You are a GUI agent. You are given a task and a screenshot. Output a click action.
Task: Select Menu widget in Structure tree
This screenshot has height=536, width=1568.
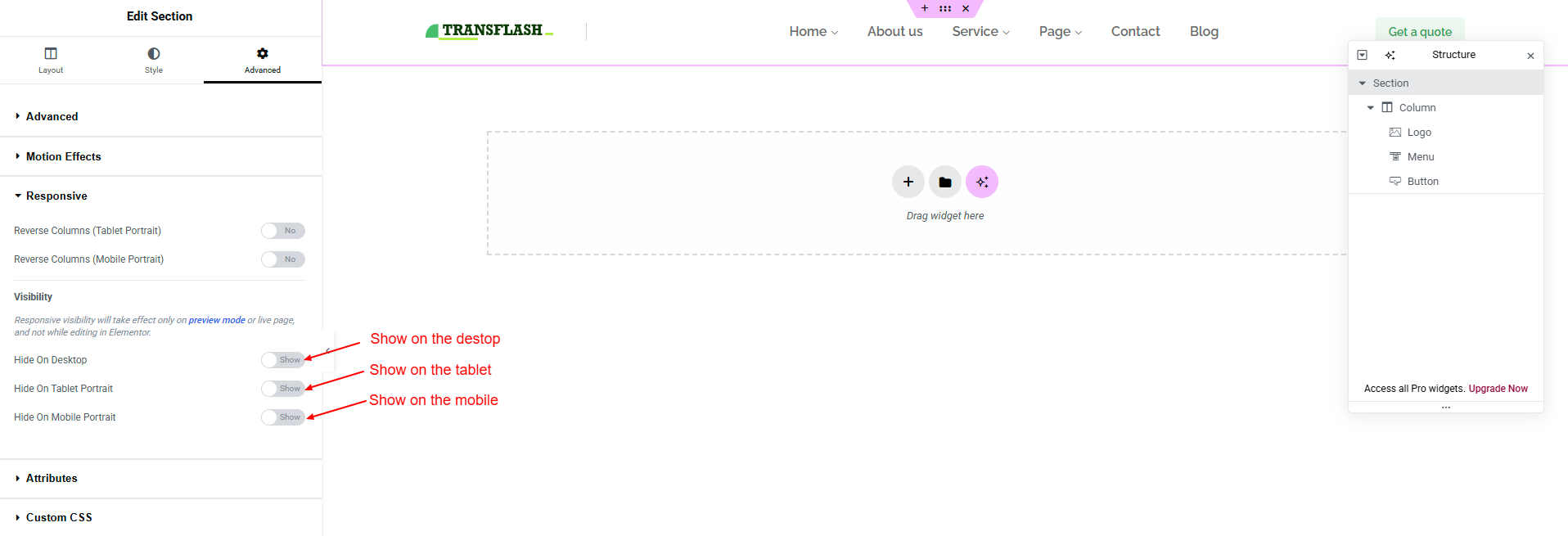pos(1420,157)
